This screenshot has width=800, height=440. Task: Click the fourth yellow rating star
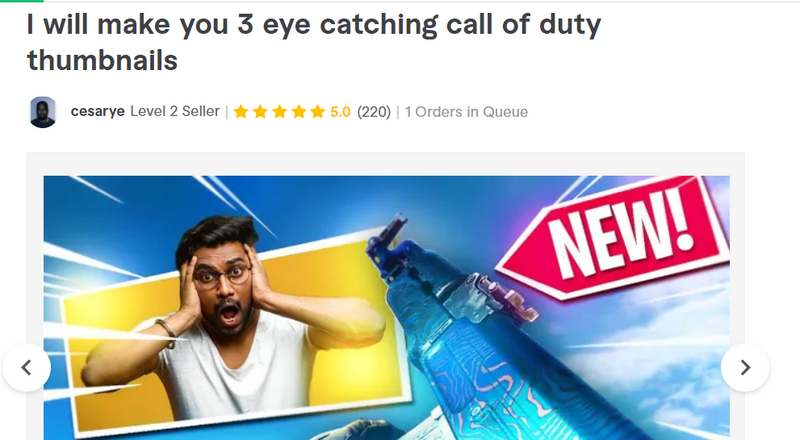(x=299, y=111)
